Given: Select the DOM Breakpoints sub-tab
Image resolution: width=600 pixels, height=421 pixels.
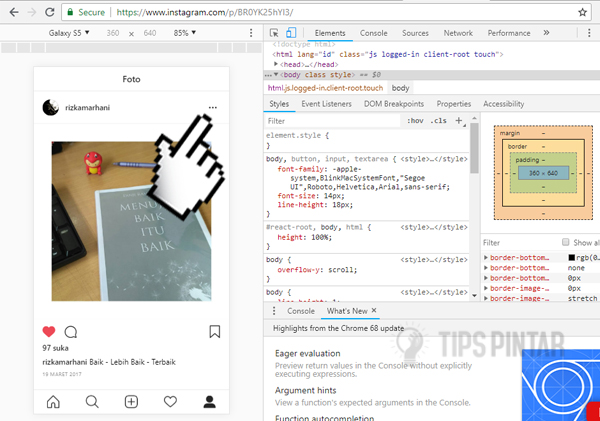Looking at the screenshot, I should 394,104.
